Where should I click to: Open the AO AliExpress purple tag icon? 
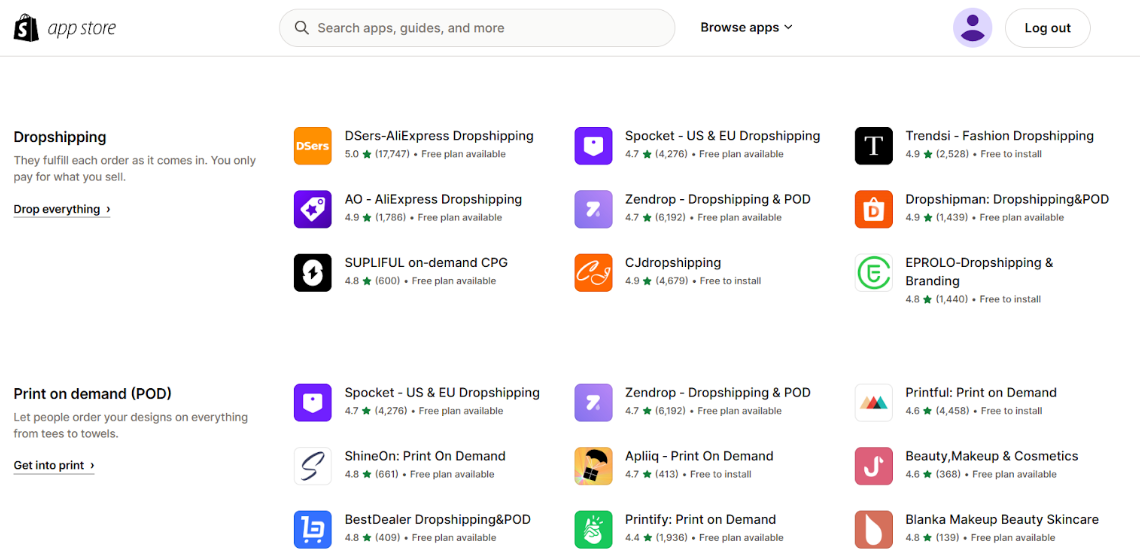pos(313,209)
